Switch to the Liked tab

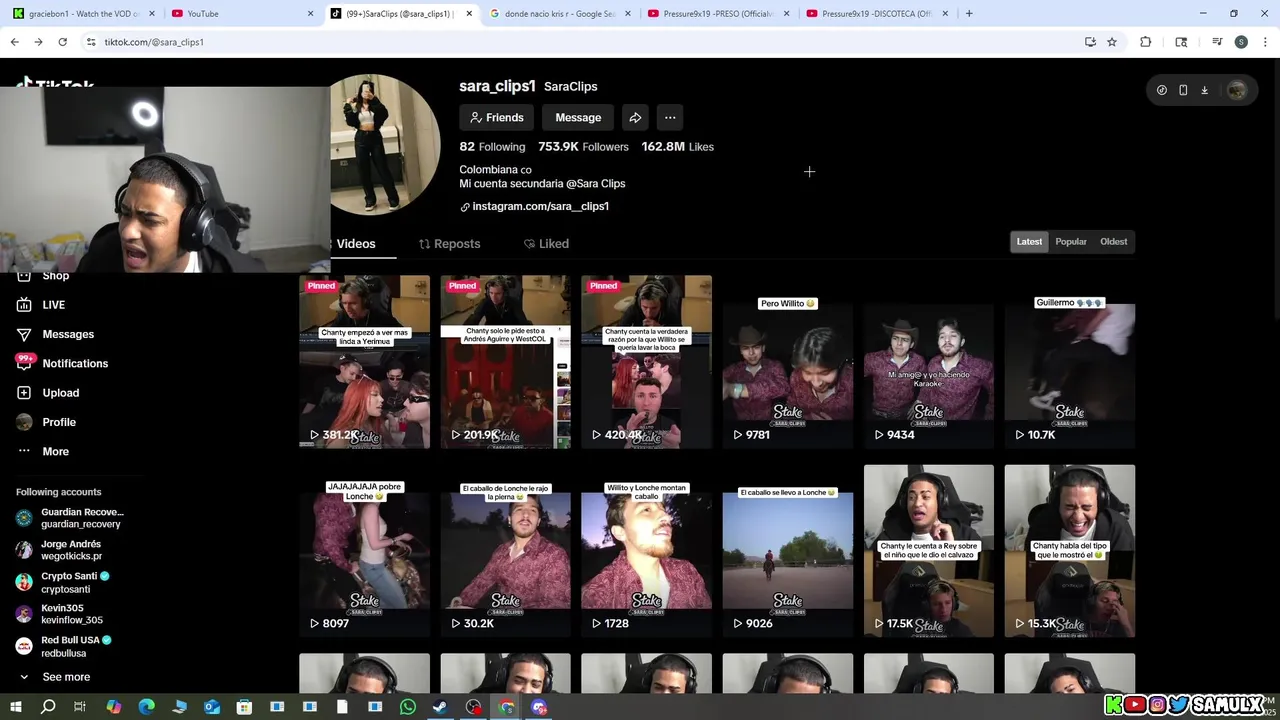(546, 244)
